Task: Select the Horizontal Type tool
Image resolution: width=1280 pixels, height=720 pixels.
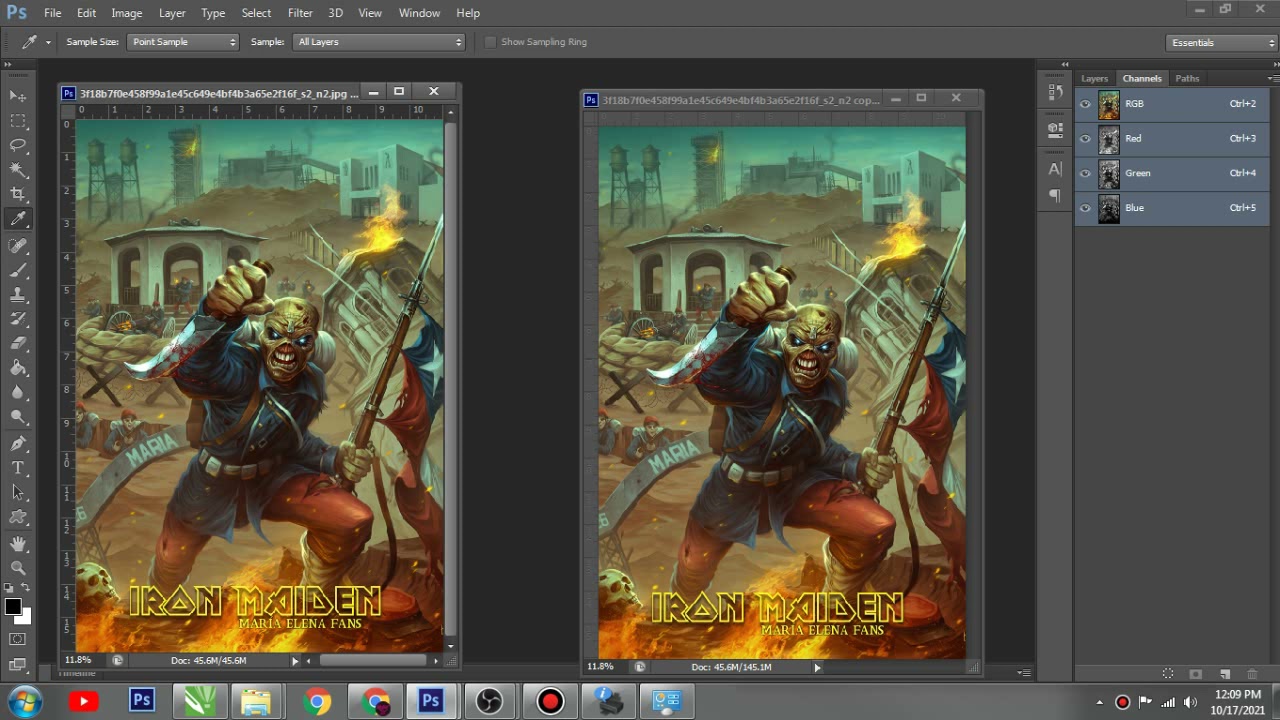Action: [18, 468]
